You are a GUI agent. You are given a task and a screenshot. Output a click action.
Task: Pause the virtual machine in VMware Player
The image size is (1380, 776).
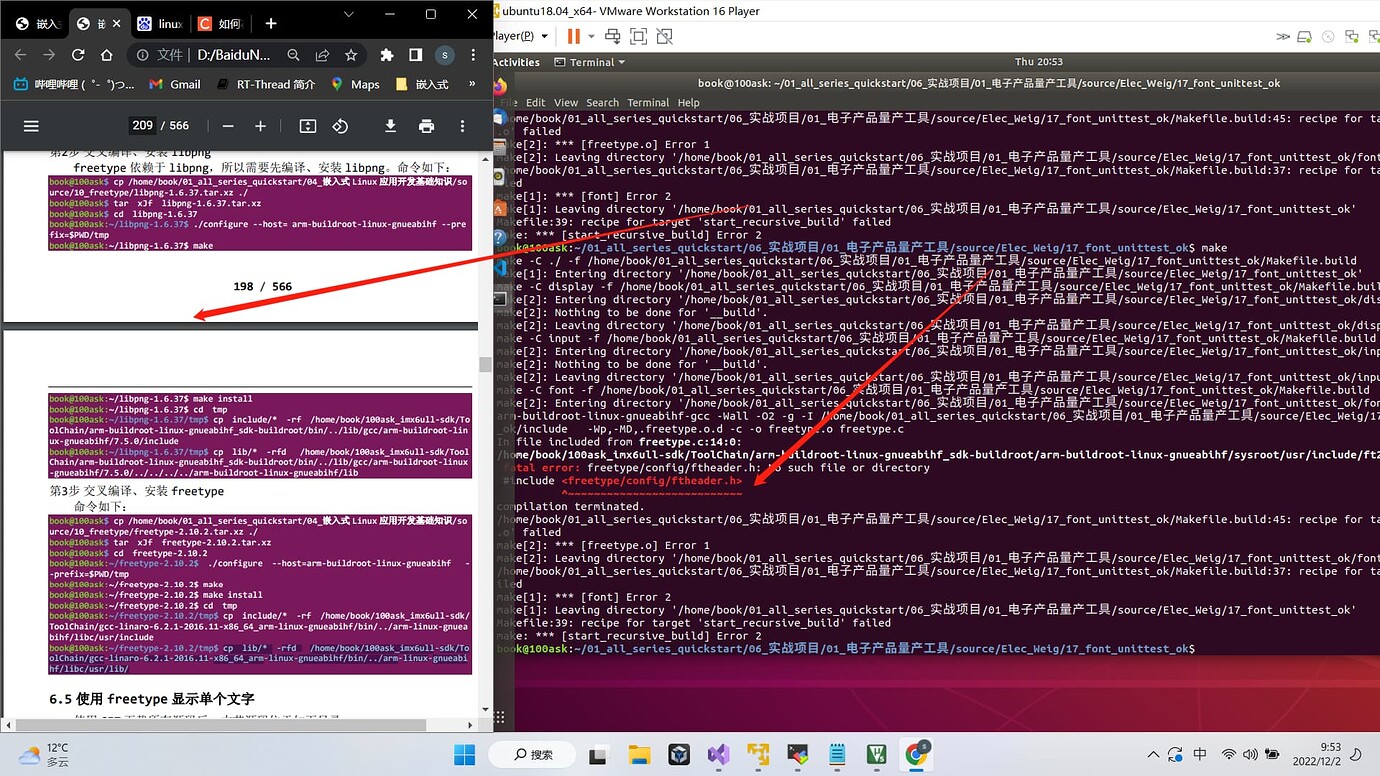574,36
